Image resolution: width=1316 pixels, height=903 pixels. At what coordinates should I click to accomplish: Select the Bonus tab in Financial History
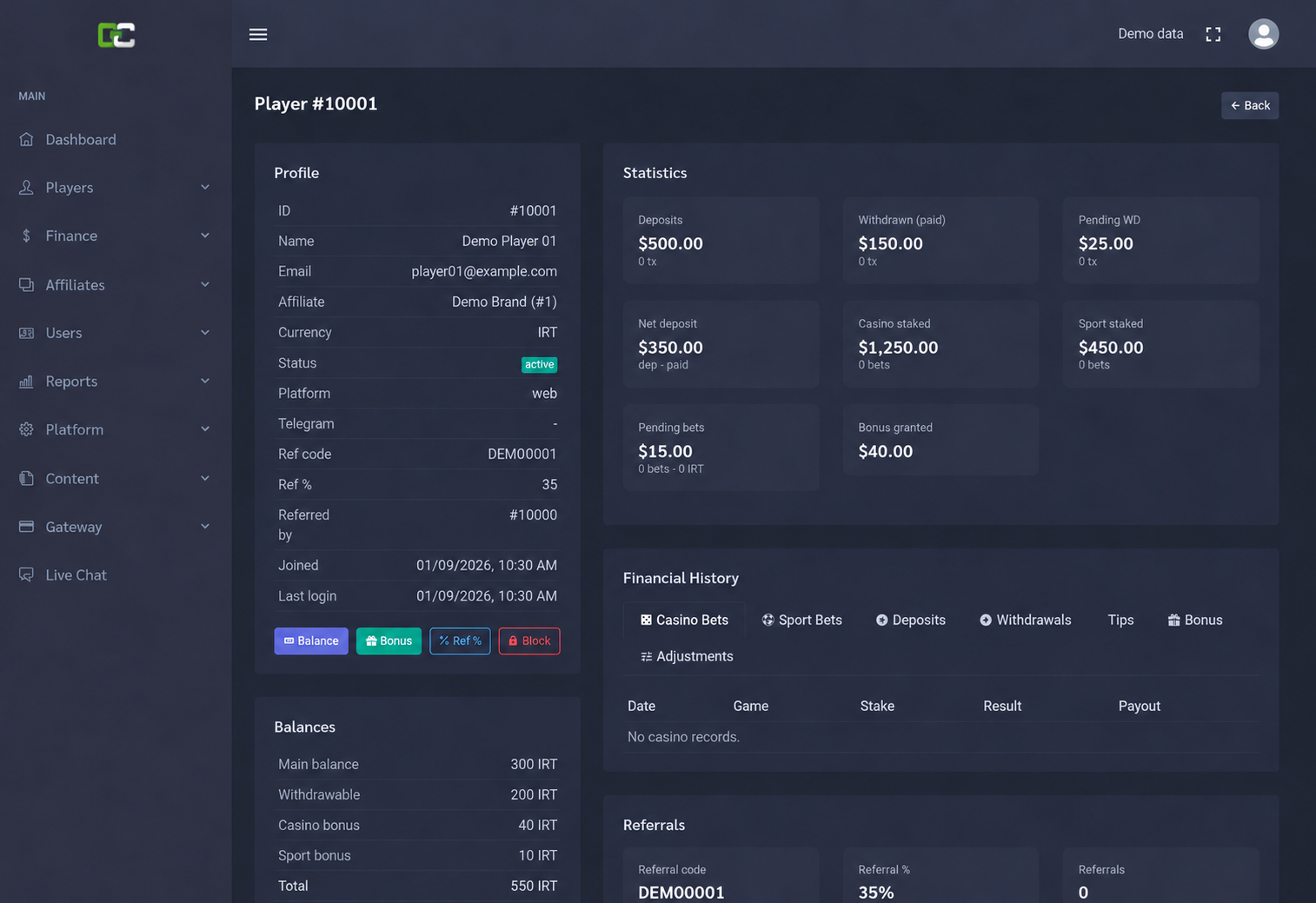coord(1195,620)
